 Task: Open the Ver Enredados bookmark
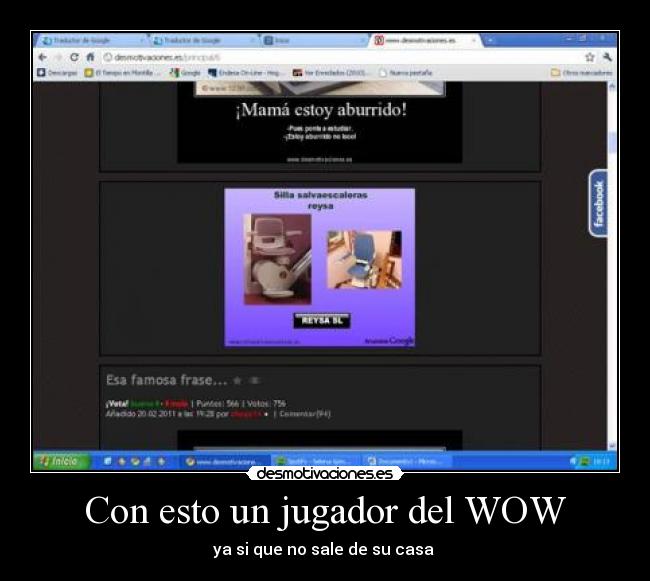(330, 73)
